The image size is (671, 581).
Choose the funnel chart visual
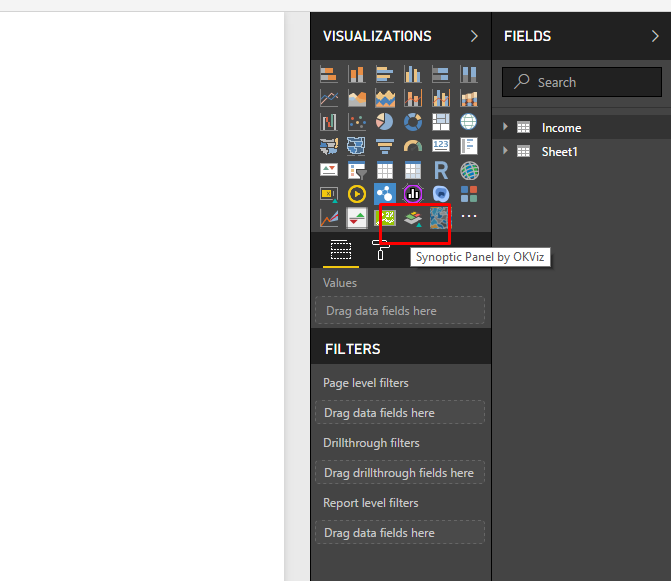point(385,146)
